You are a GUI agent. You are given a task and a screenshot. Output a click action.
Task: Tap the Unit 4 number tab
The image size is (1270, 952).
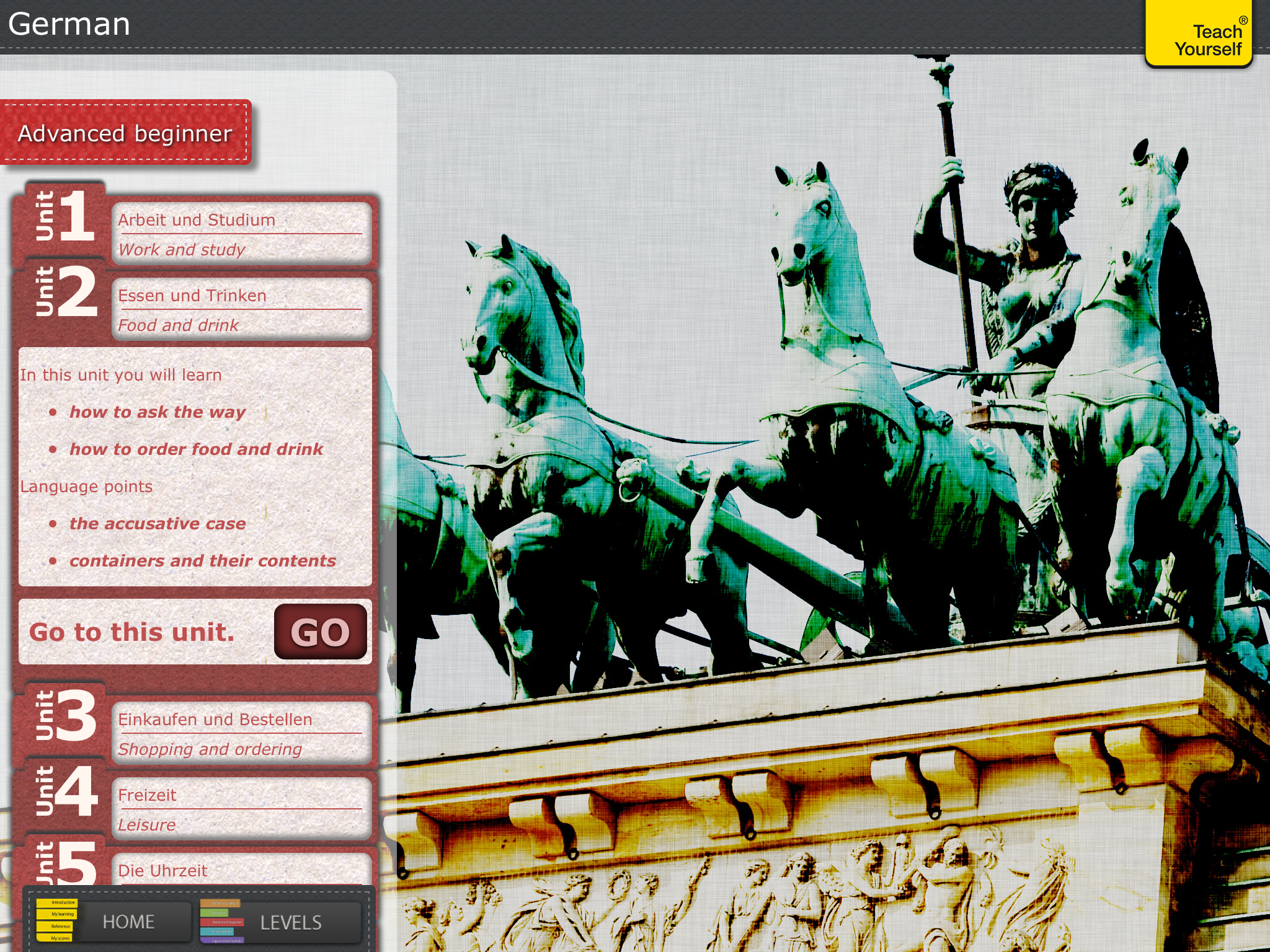tap(64, 791)
